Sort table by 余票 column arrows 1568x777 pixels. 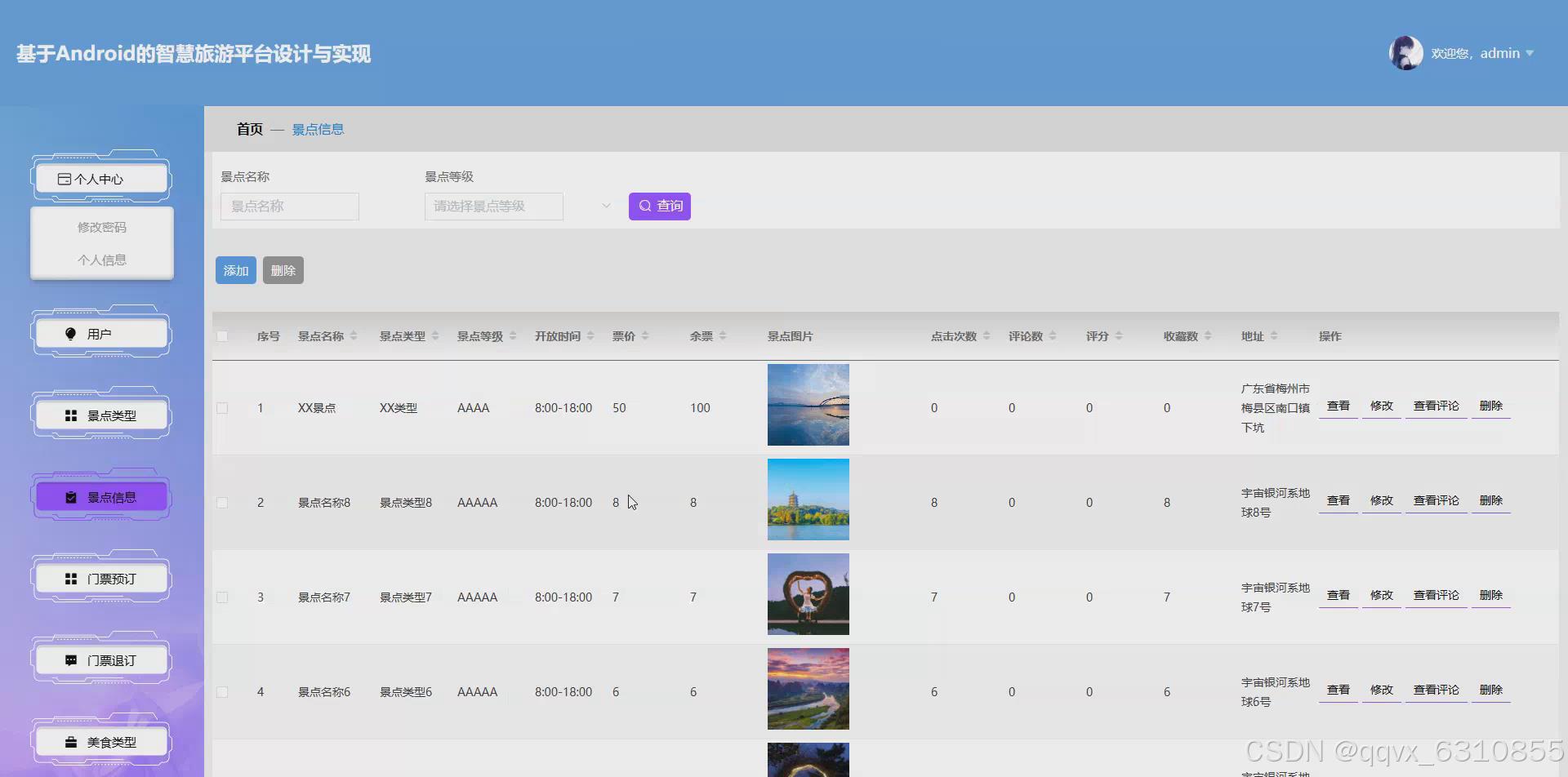(x=723, y=336)
